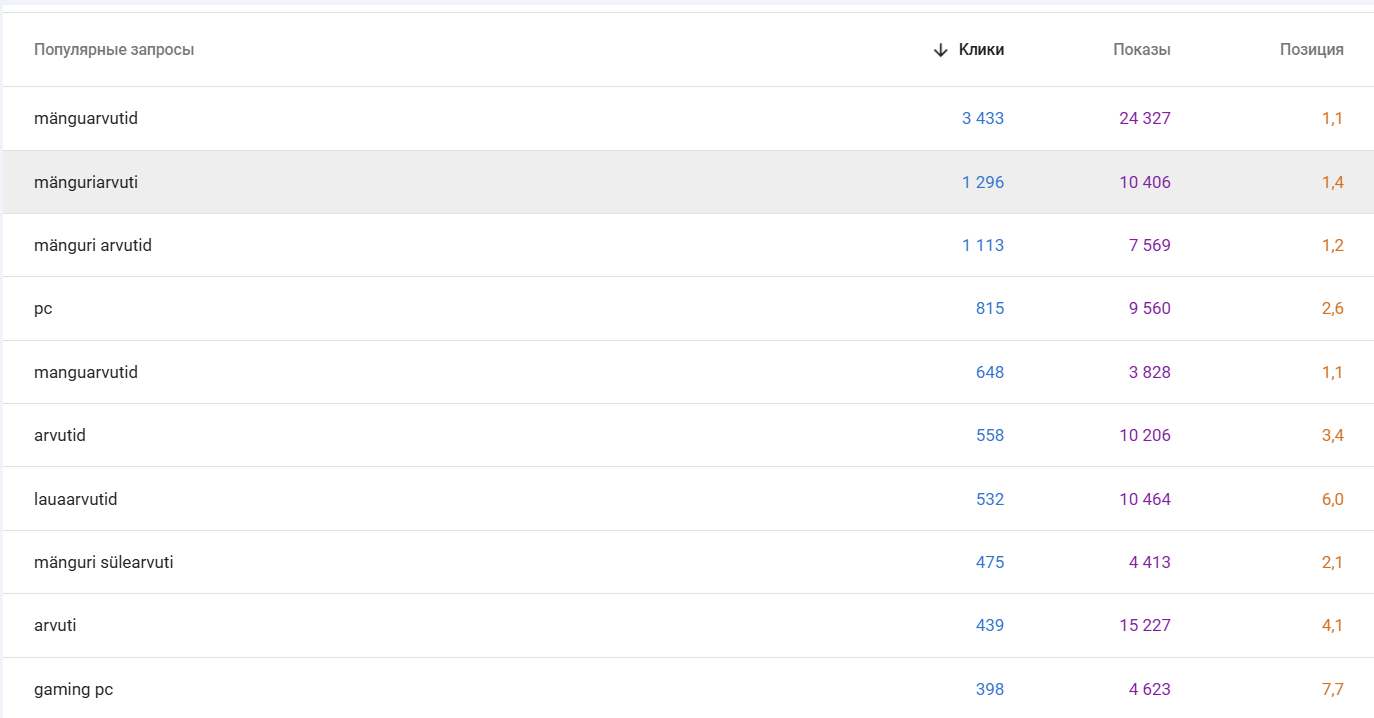Image resolution: width=1374 pixels, height=718 pixels.
Task: Select the highlighted mänguriarvuti query
Action: [86, 182]
